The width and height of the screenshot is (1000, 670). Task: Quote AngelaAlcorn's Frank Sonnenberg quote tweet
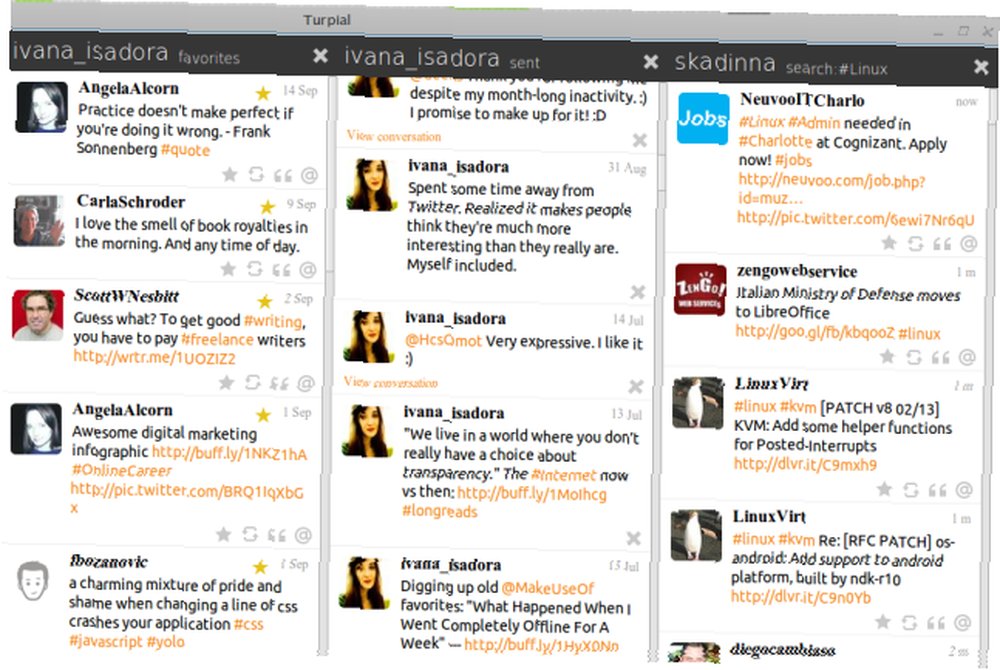pos(283,175)
